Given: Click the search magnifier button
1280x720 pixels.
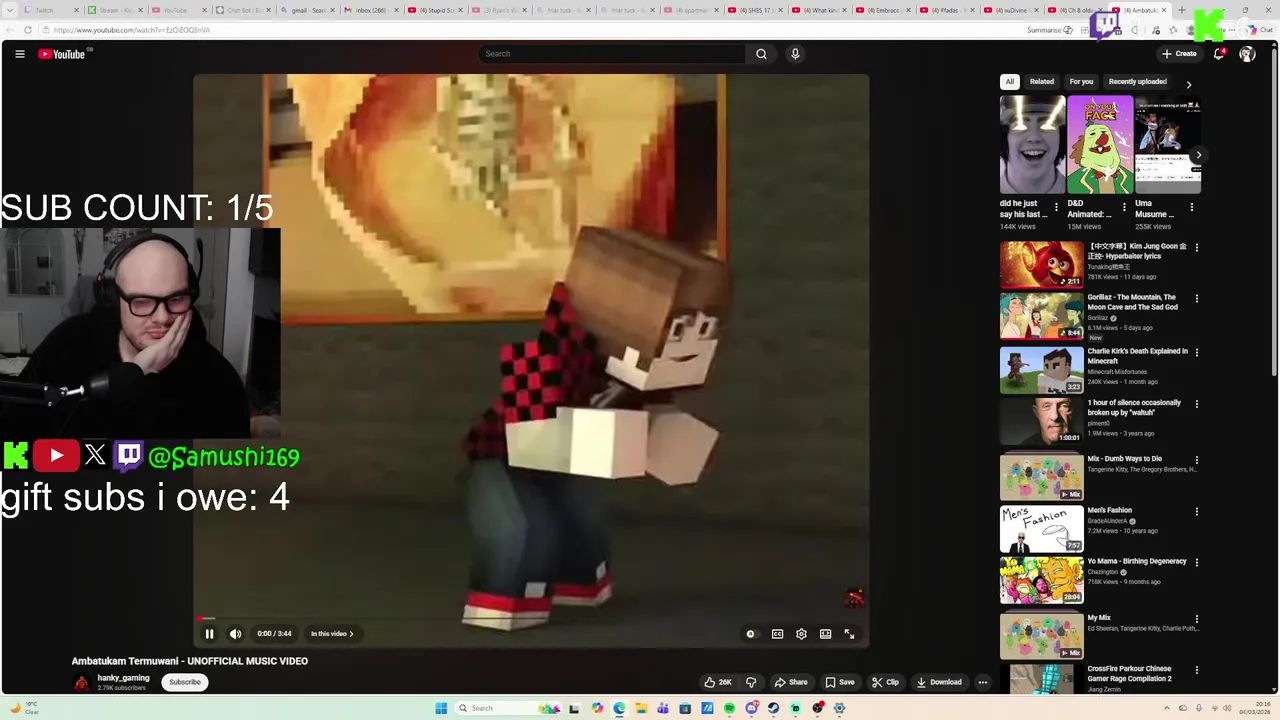Looking at the screenshot, I should coord(761,54).
